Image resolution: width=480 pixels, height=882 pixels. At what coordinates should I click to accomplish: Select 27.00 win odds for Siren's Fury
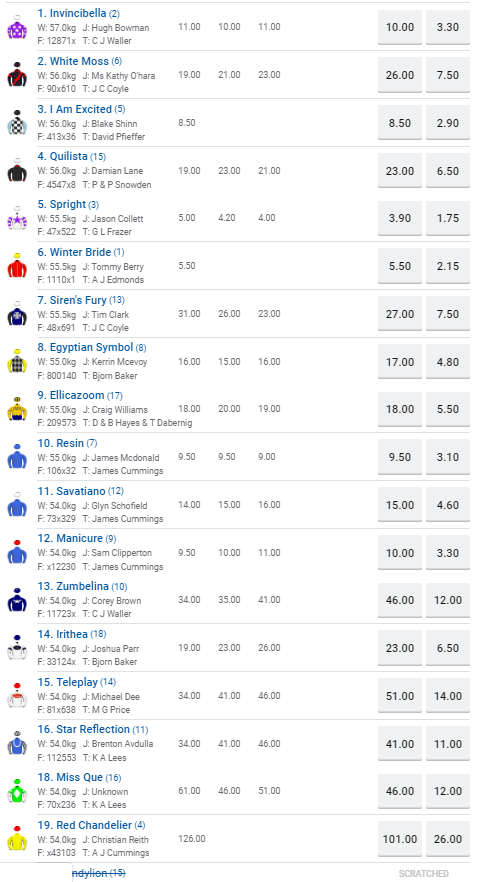point(400,314)
